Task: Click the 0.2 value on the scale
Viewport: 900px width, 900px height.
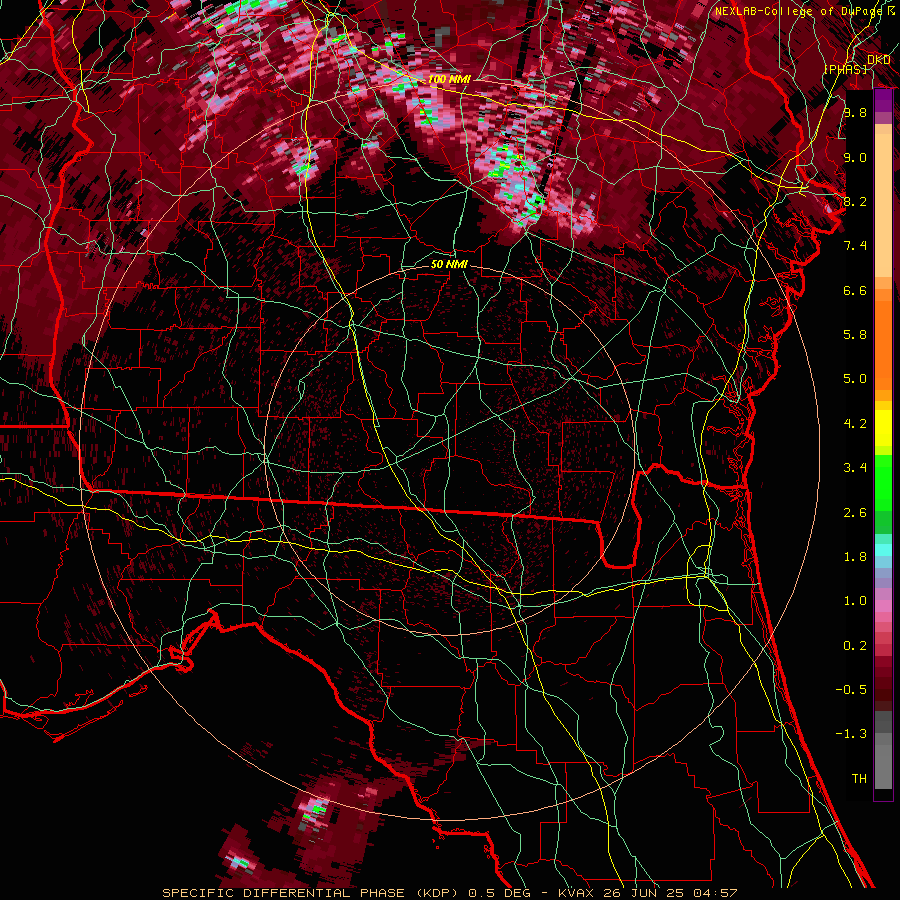Action: (855, 646)
